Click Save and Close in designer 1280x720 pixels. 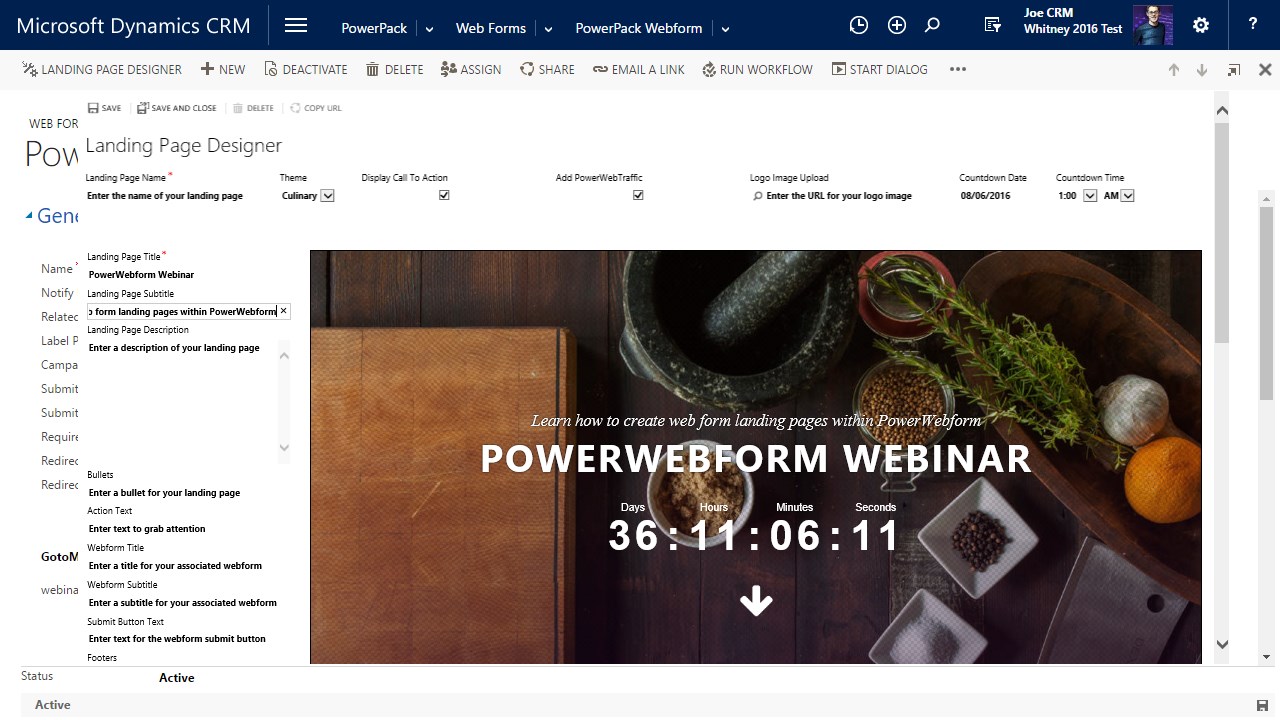[177, 108]
